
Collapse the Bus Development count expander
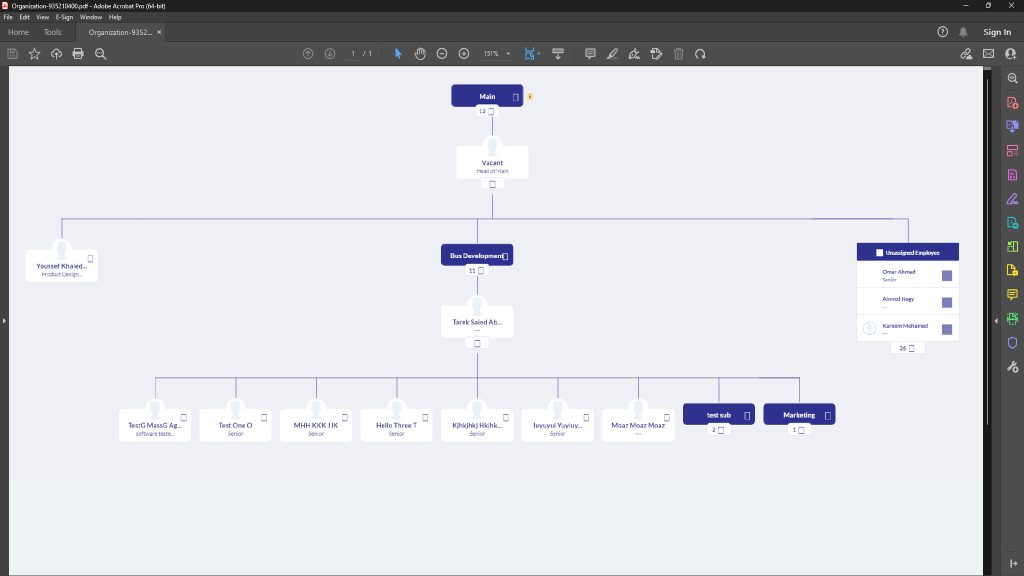click(476, 270)
